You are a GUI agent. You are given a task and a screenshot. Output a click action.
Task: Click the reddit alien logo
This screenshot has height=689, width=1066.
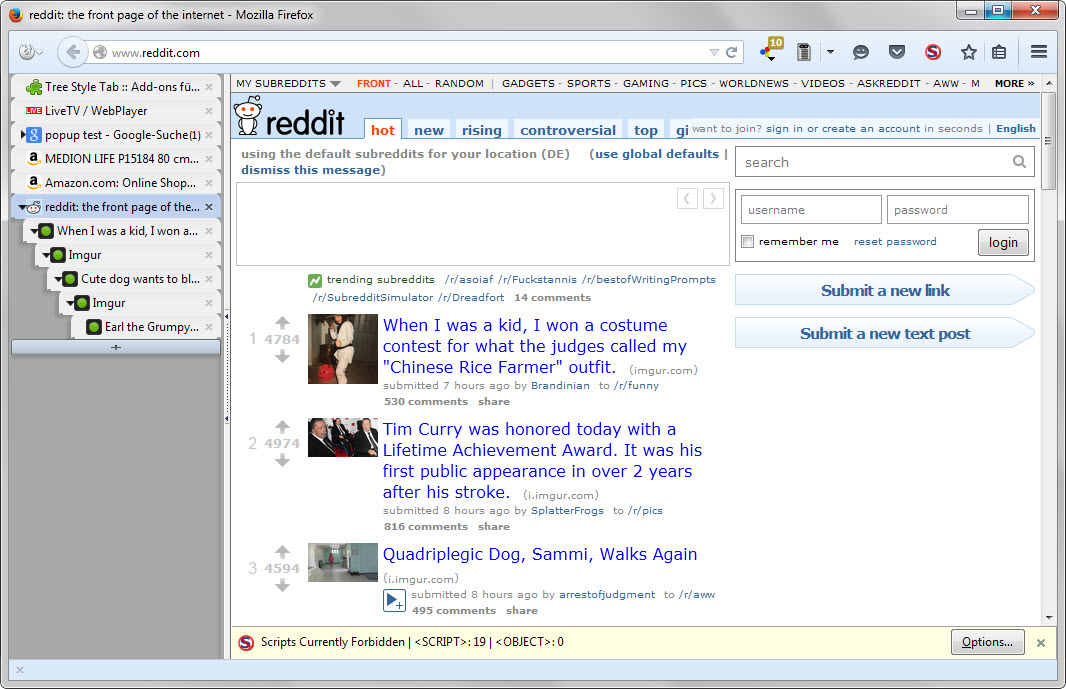247,115
